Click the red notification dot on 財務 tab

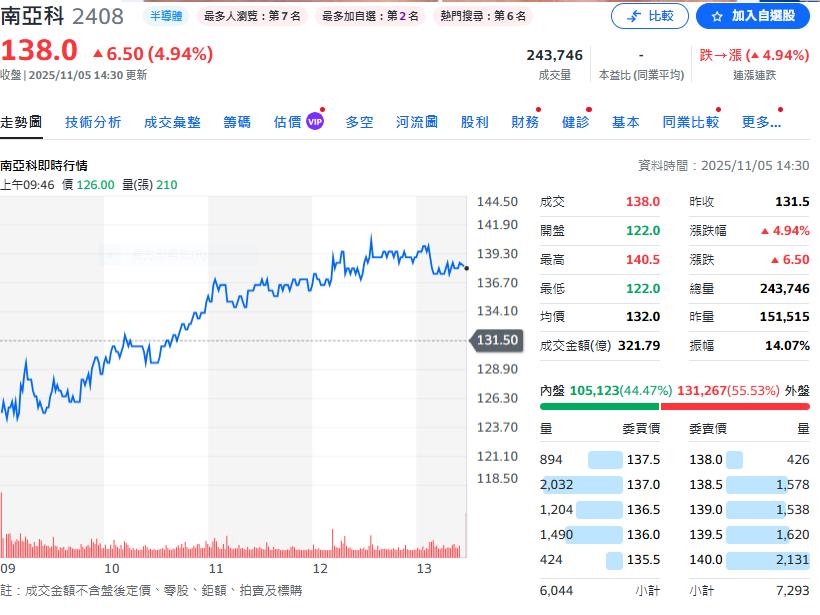coord(540,110)
